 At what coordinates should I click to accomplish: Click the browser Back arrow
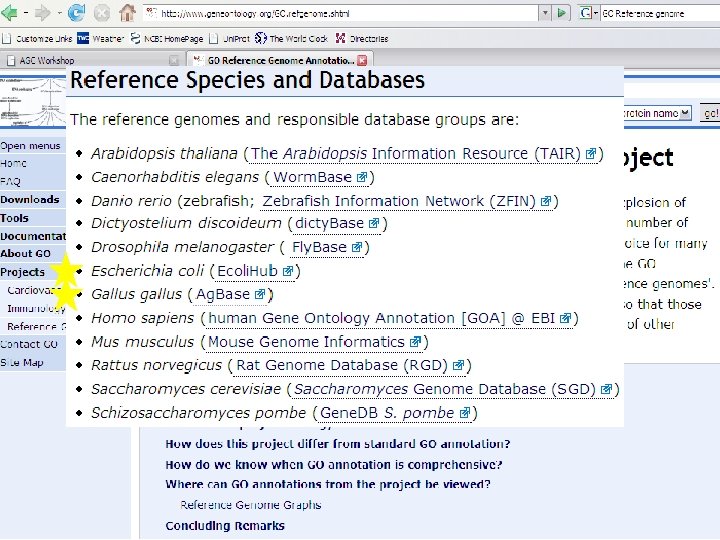tap(9, 13)
